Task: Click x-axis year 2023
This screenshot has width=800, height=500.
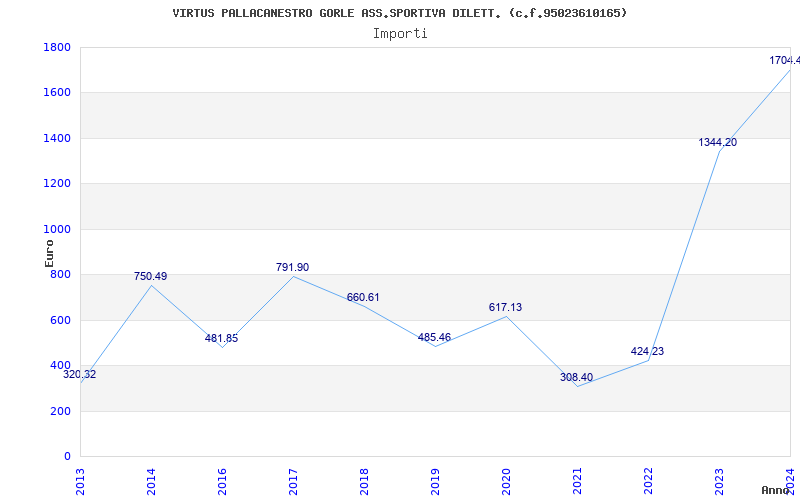Action: 719,481
